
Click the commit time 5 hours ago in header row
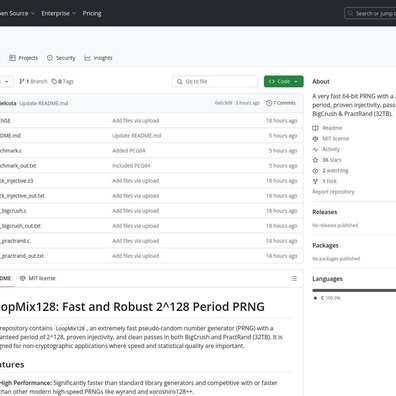(248, 103)
